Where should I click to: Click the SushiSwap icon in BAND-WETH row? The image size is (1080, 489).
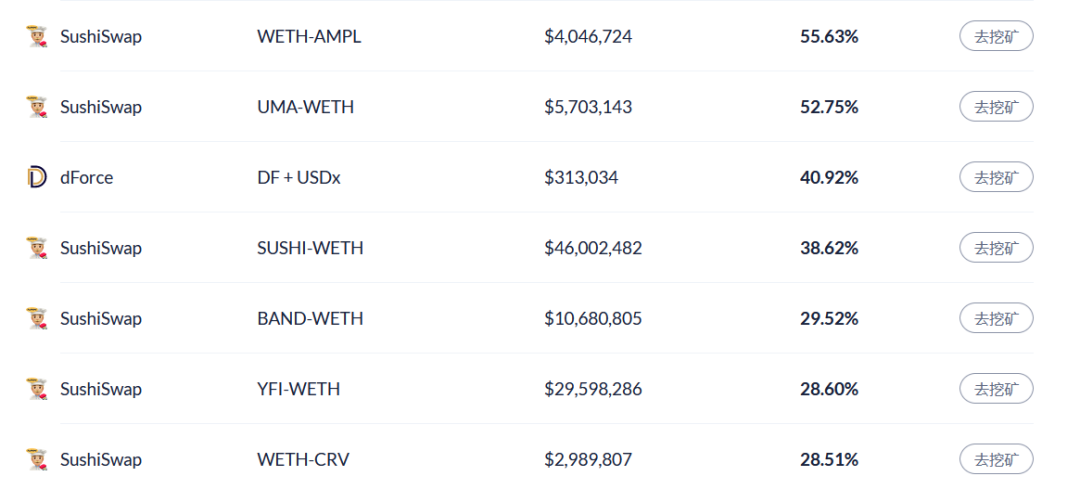coord(37,319)
